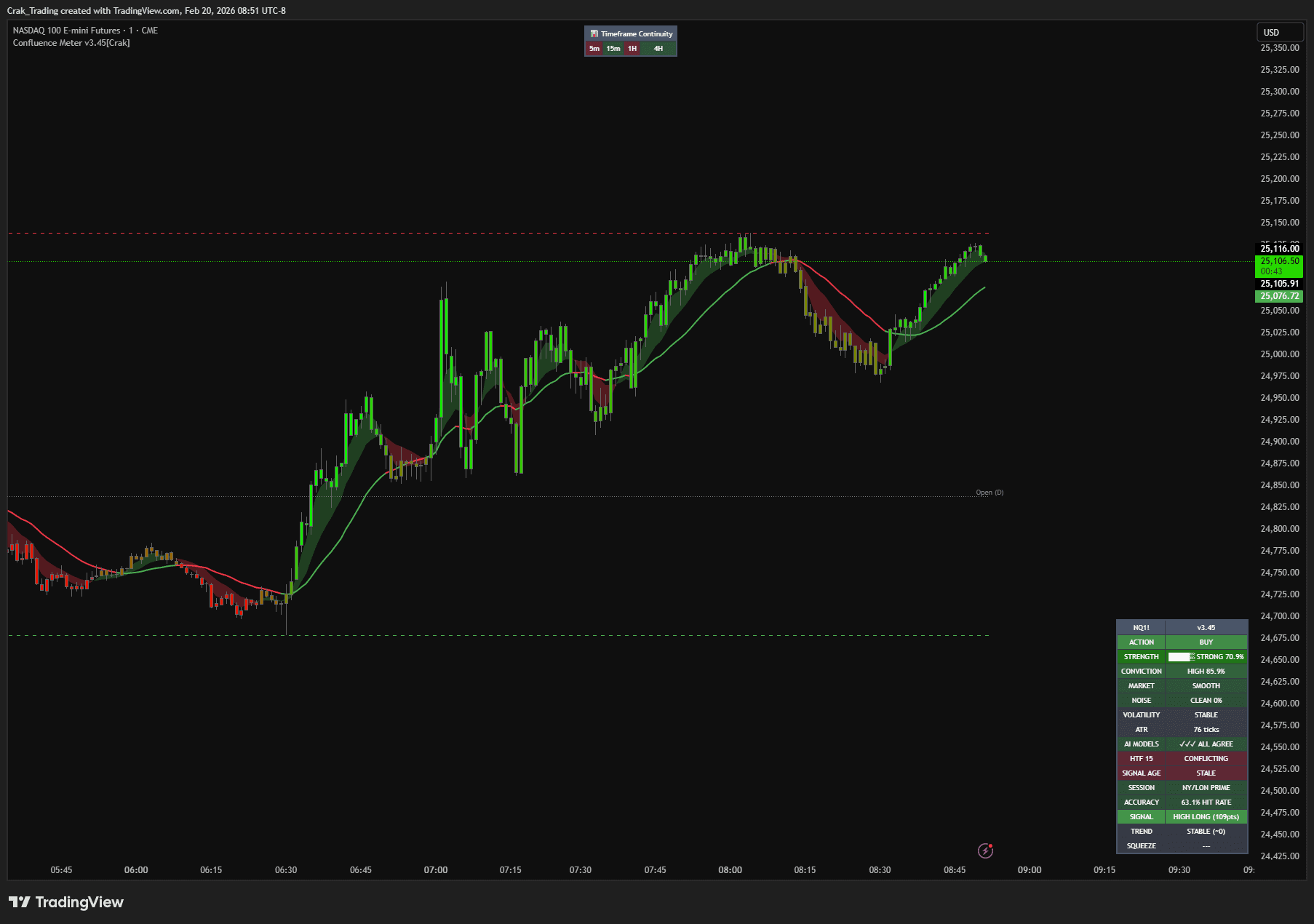
Task: Click the ACTION label in the meter table
Action: 1142,642
